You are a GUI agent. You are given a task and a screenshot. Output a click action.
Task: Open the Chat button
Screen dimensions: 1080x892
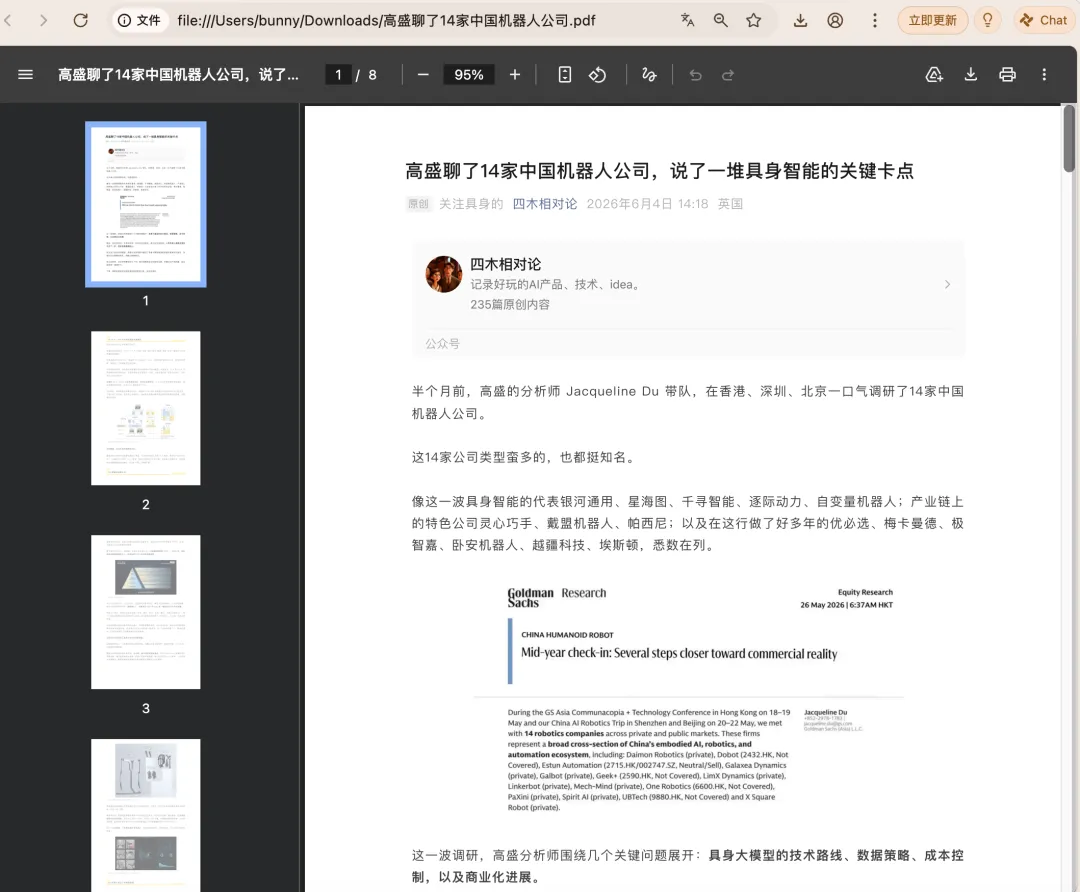click(x=1043, y=21)
